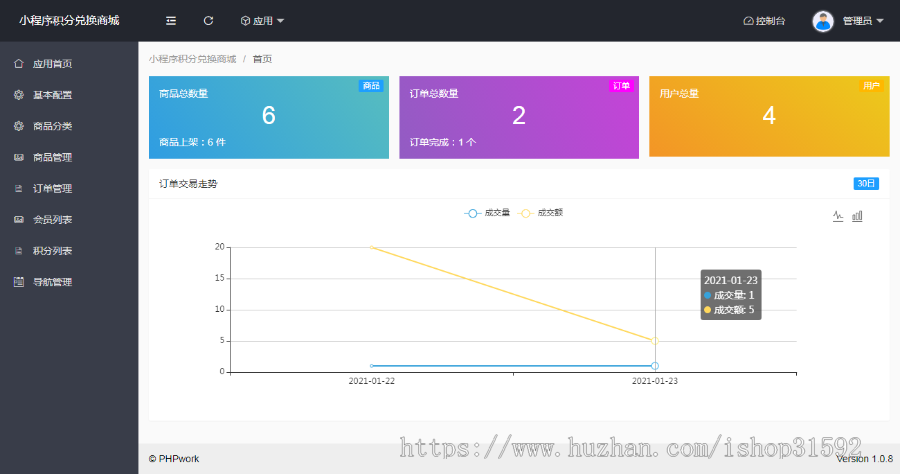Open 订单管理 in the sidebar
900x474 pixels.
click(x=69, y=188)
